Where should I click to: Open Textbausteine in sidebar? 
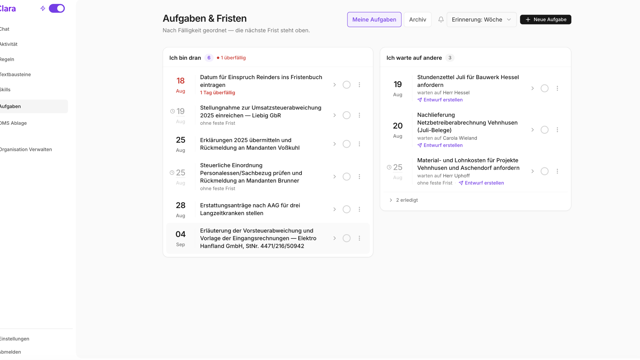click(x=16, y=74)
